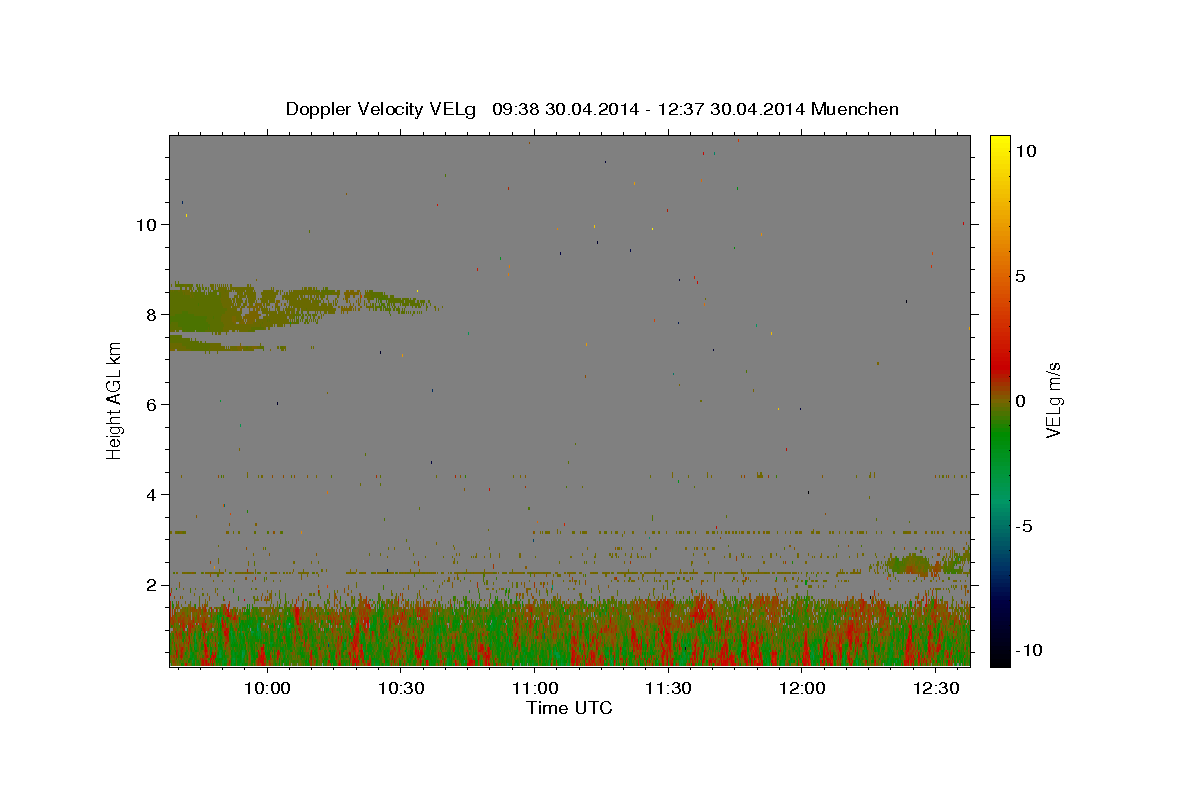Image resolution: width=1200 pixels, height=800 pixels.
Task: Click the colorbar label '-5'
Action: tap(1025, 526)
